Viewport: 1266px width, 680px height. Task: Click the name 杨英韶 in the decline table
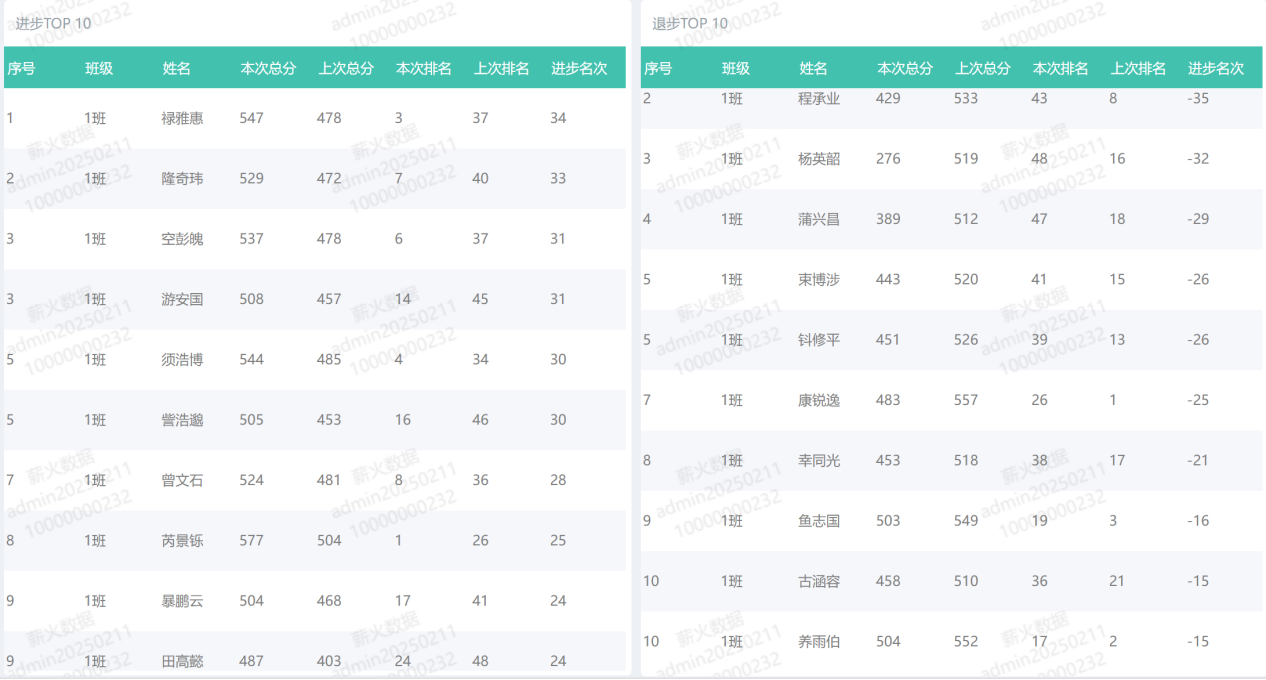(x=819, y=159)
